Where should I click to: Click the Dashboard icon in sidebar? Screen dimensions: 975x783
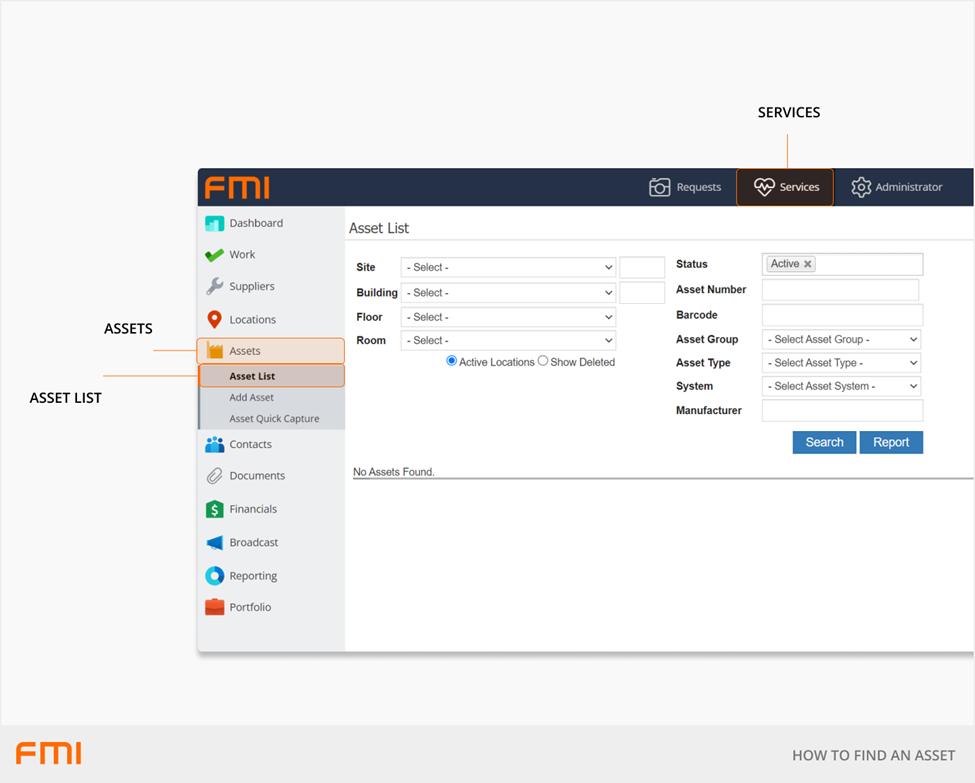point(214,223)
